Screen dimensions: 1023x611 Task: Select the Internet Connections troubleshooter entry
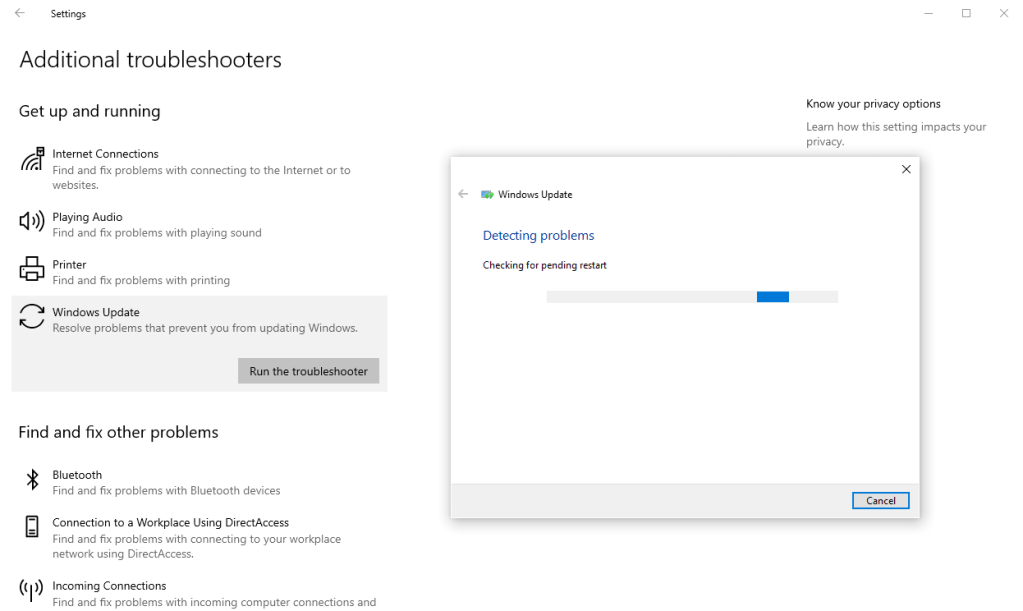coord(198,169)
